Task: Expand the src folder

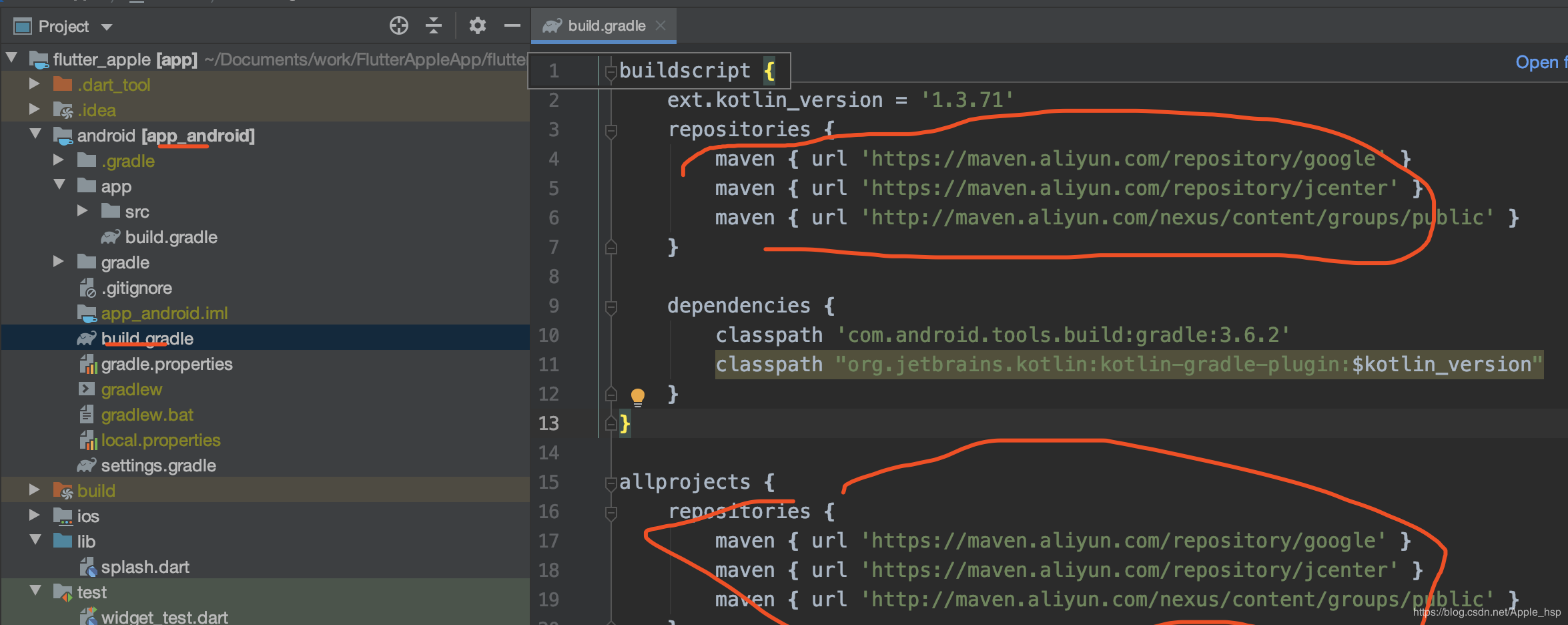Action: [x=83, y=211]
